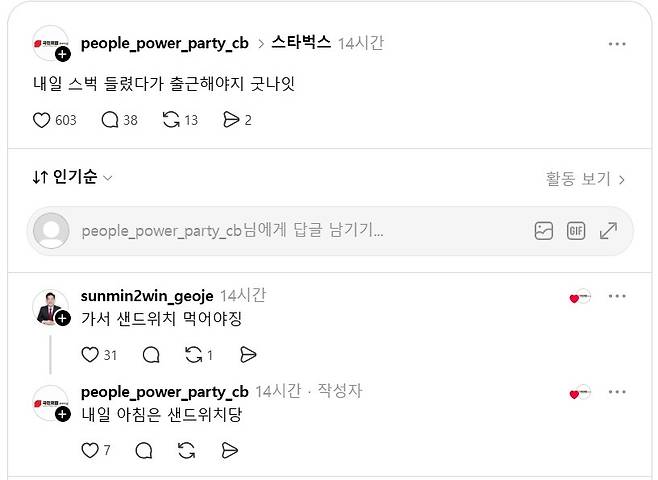Share the main post via send icon
The height and width of the screenshot is (480, 658).
pos(231,120)
